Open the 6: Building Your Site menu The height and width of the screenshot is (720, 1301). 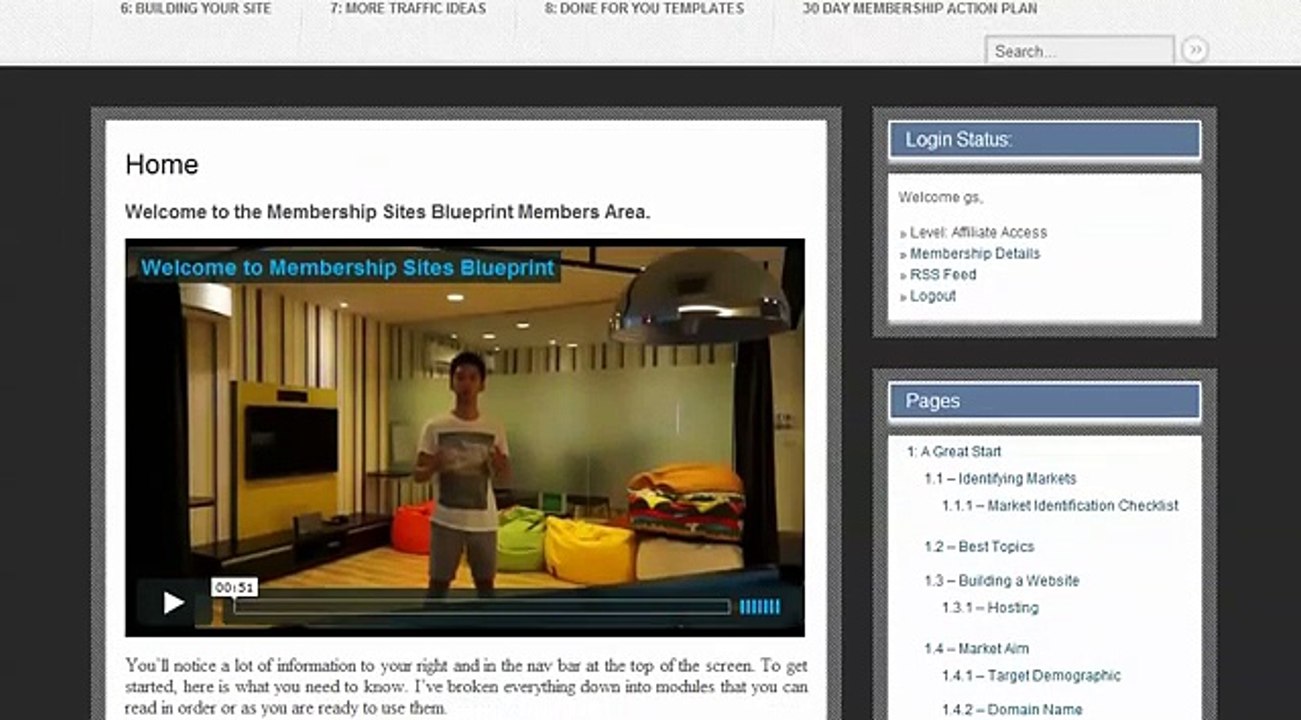[196, 8]
